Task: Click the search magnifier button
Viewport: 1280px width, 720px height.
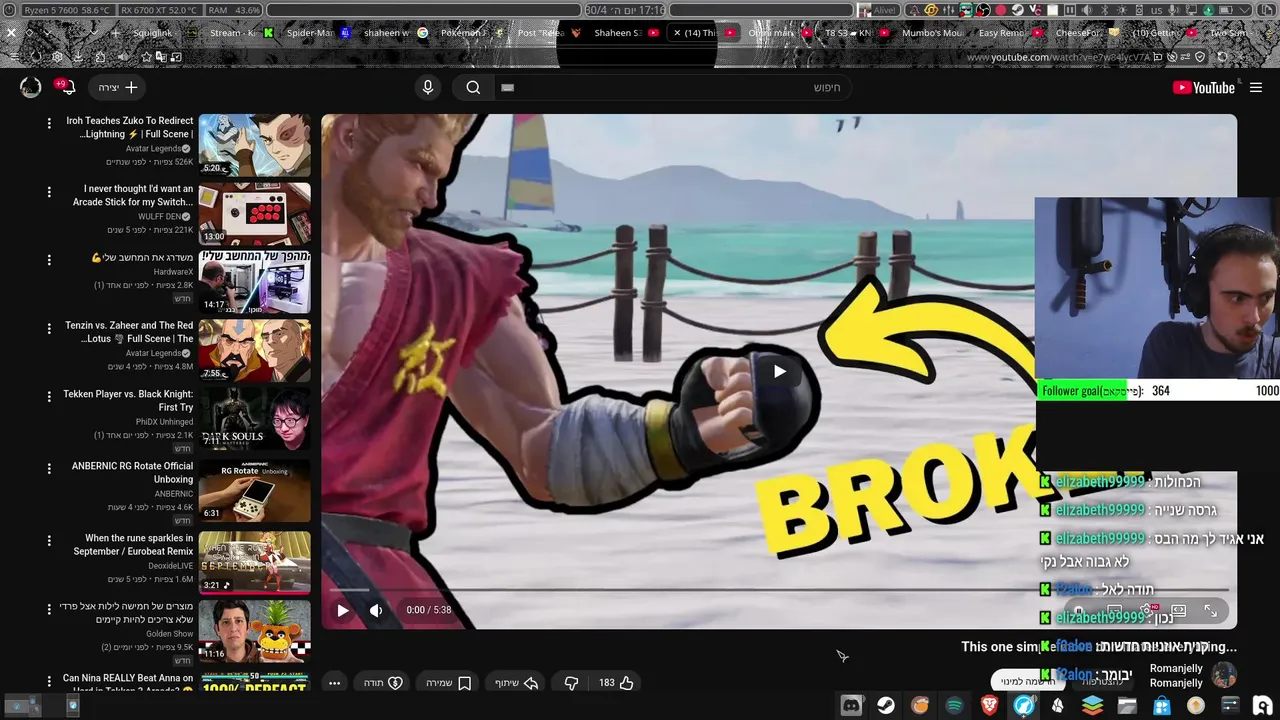Action: tap(473, 88)
